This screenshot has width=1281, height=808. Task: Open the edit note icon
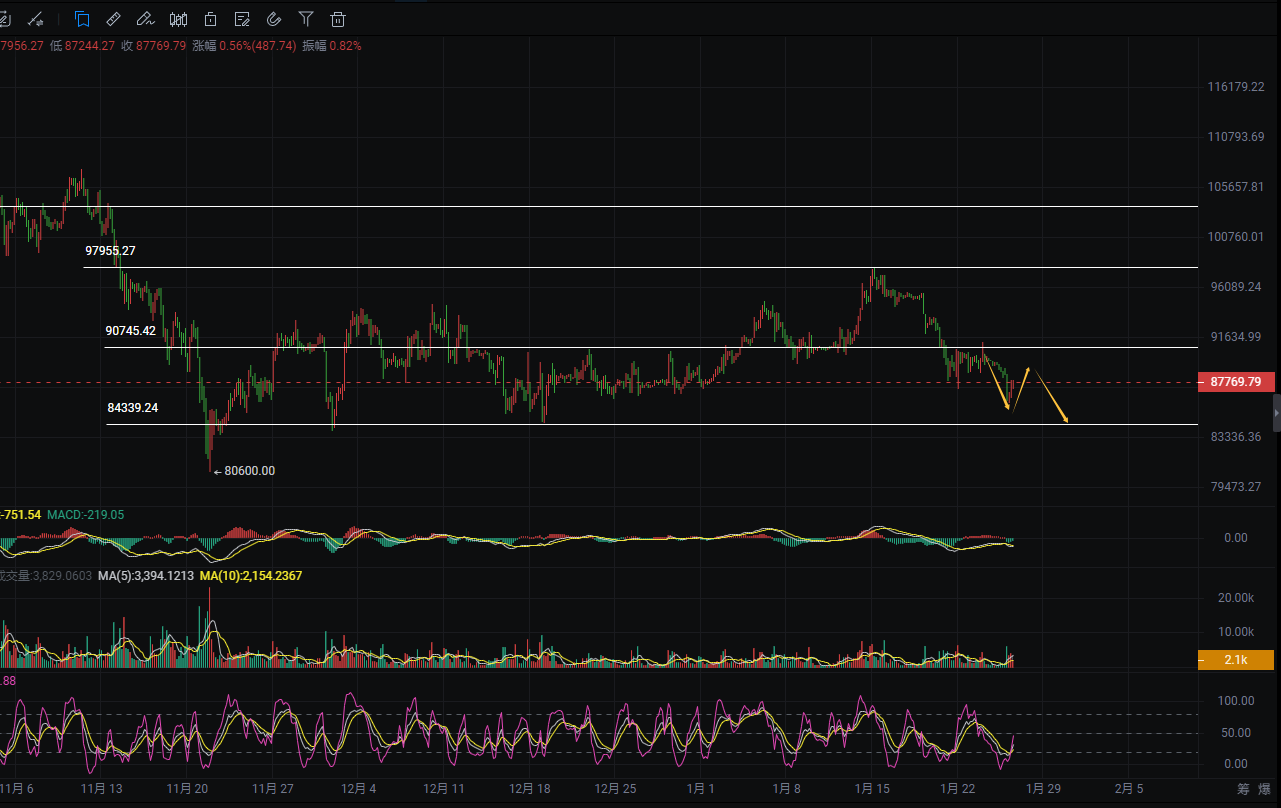point(242,19)
